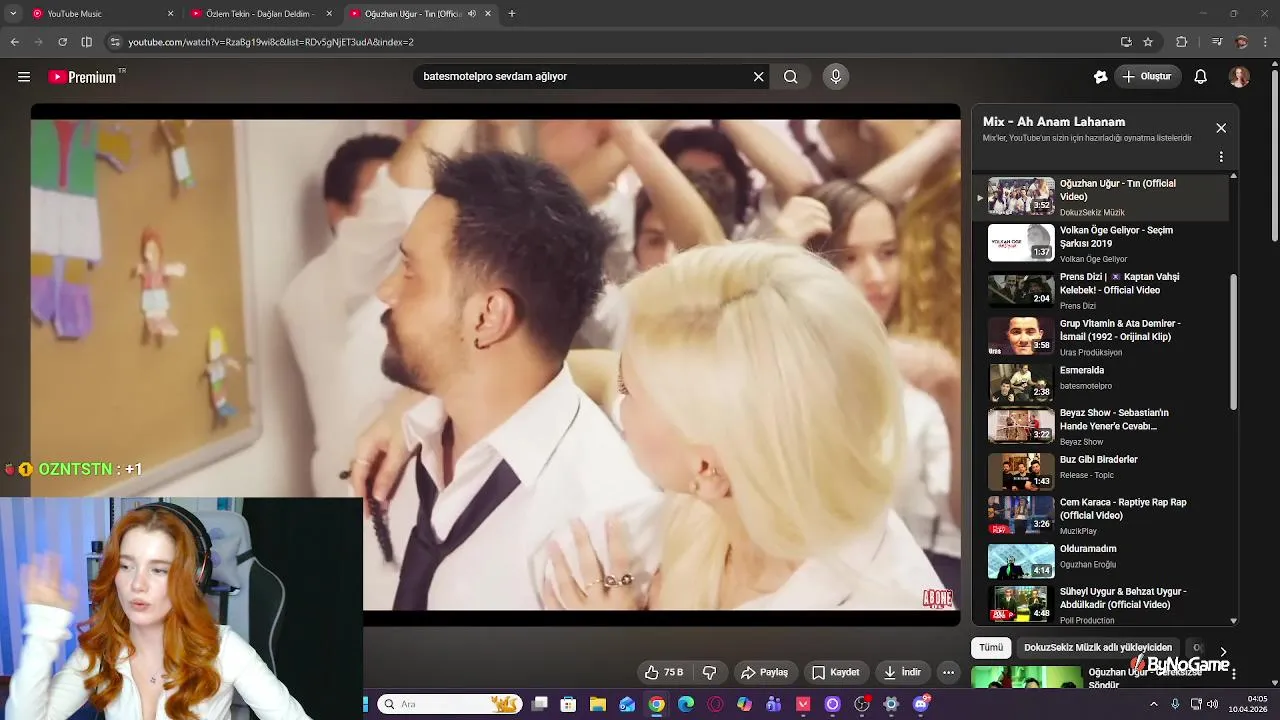Select DokuzSekiz Müzik adlı yükleyiciden chip

pyautogui.click(x=1097, y=648)
